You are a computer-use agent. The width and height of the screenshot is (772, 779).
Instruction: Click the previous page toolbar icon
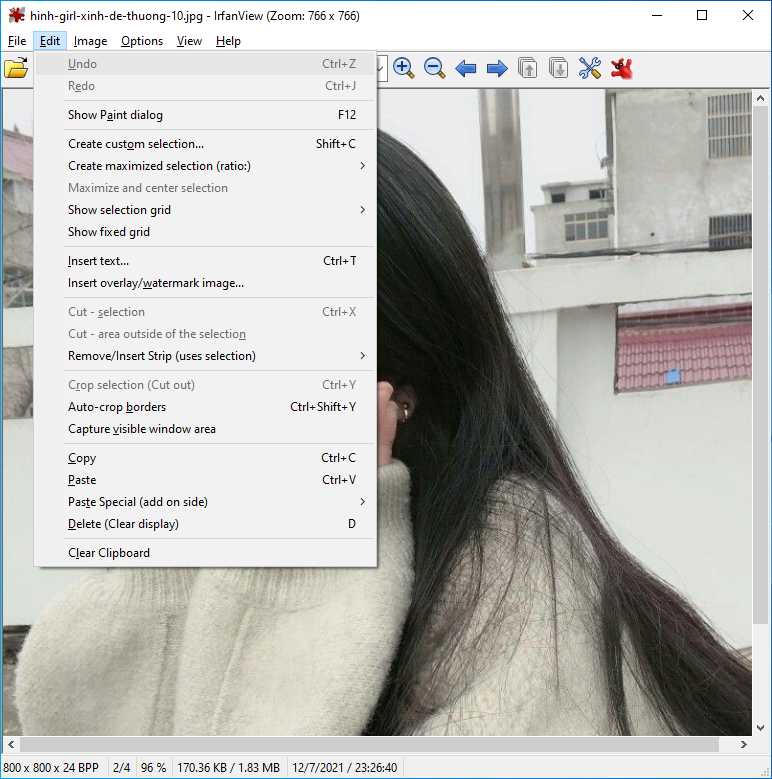click(x=527, y=68)
